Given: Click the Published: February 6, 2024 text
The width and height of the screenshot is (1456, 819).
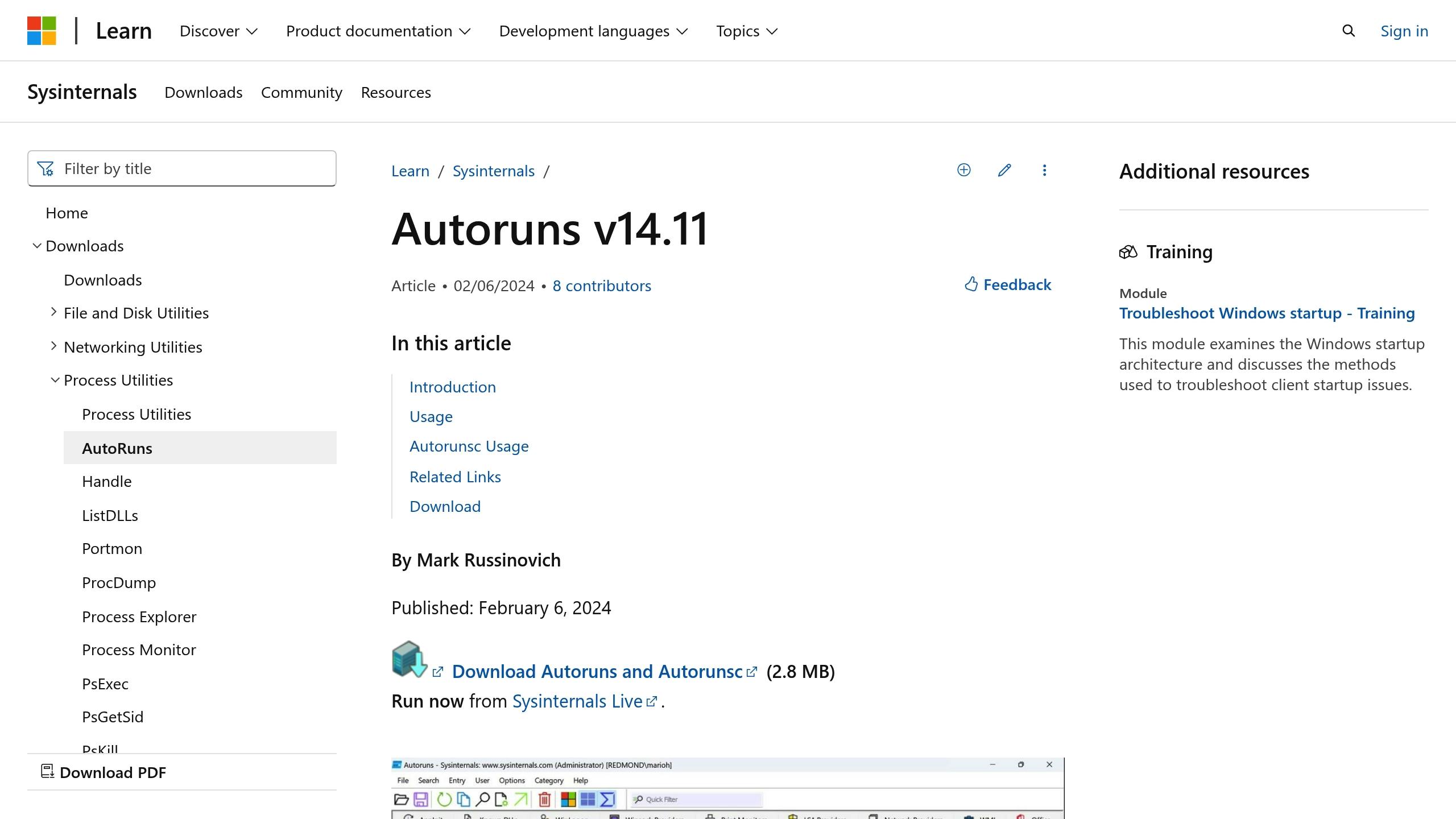Looking at the screenshot, I should pyautogui.click(x=501, y=607).
